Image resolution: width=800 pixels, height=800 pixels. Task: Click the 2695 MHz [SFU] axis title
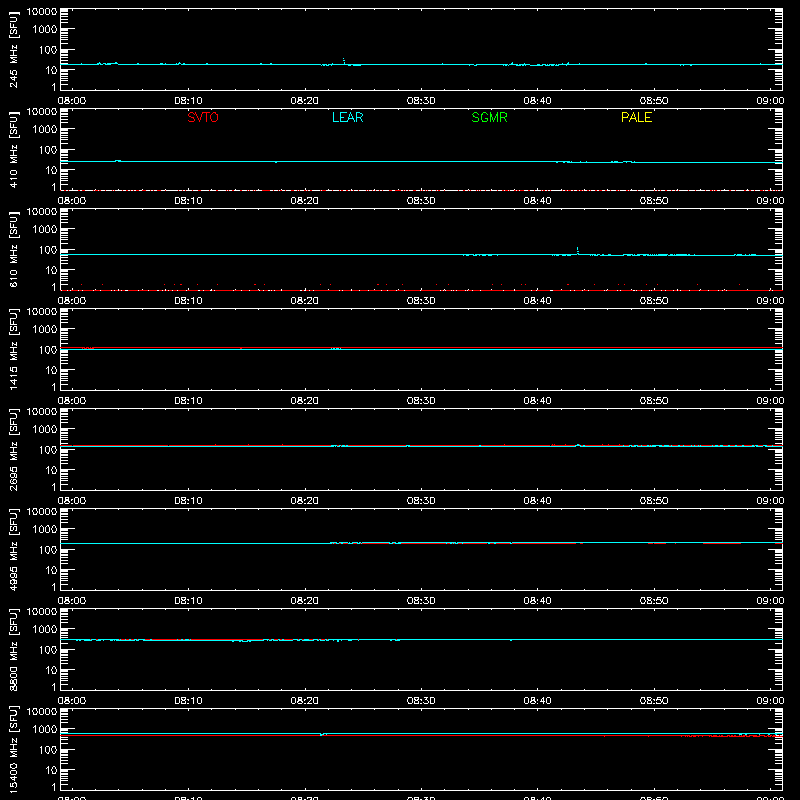[14, 449]
